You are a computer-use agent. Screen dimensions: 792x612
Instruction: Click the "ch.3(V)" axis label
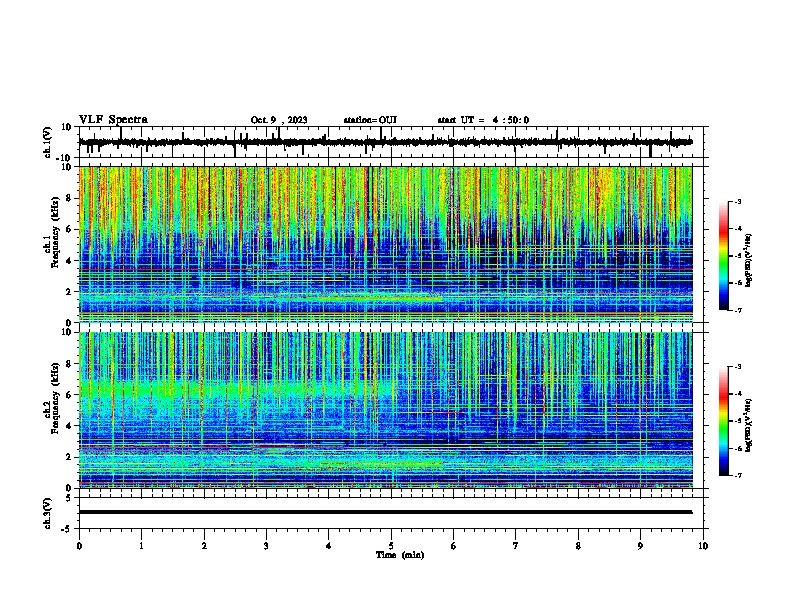[x=48, y=513]
